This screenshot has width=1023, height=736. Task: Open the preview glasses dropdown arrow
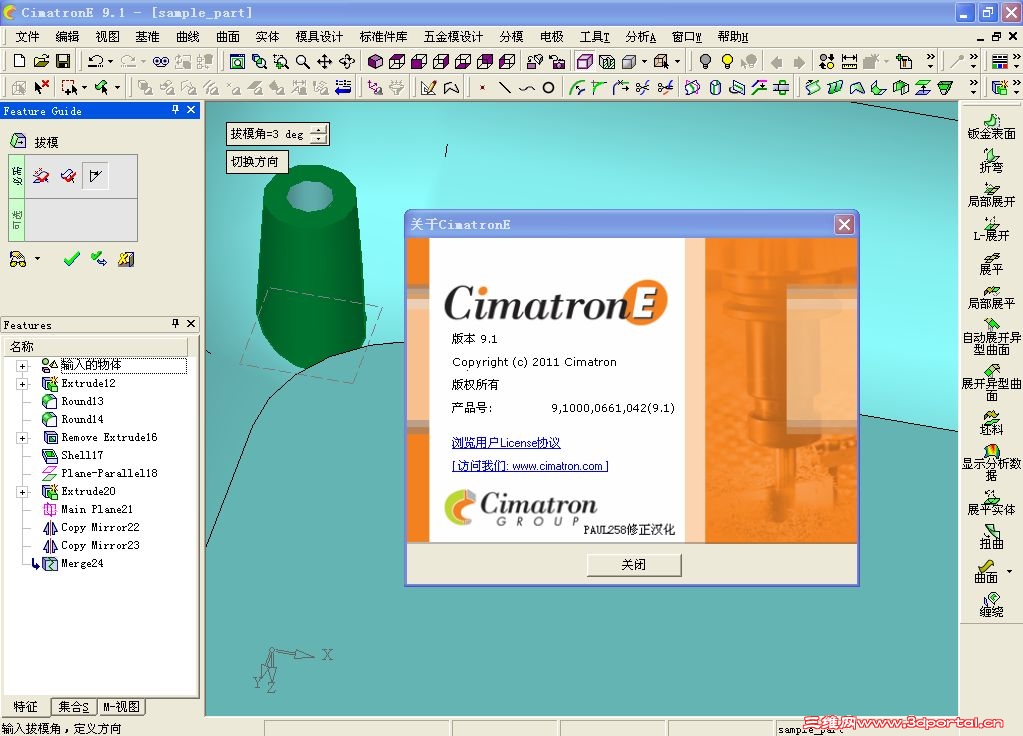37,259
